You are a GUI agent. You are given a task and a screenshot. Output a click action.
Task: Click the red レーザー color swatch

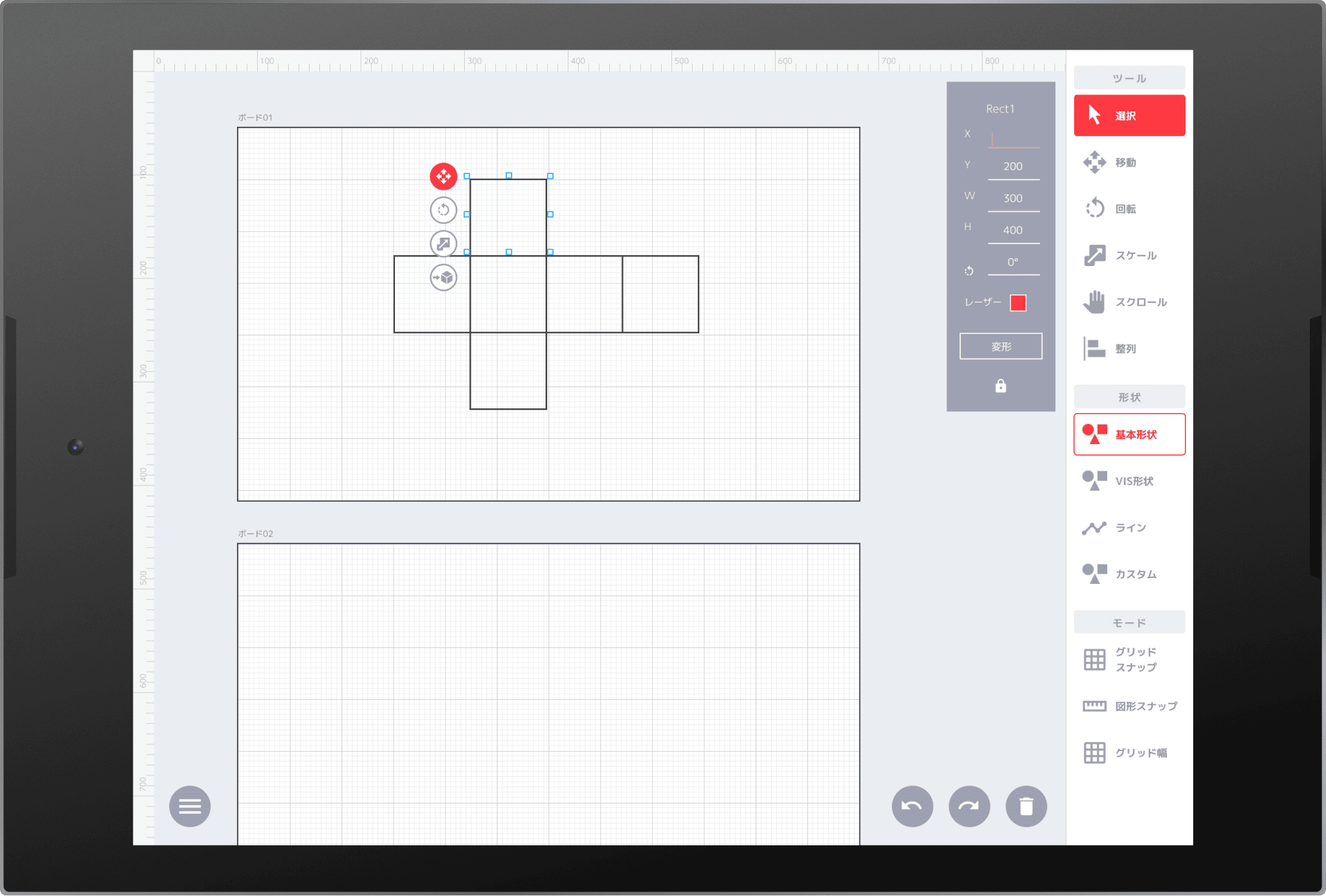coord(1018,303)
